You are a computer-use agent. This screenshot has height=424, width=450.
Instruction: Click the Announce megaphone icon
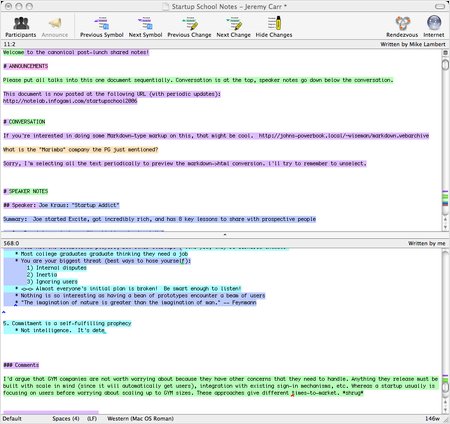[x=55, y=27]
